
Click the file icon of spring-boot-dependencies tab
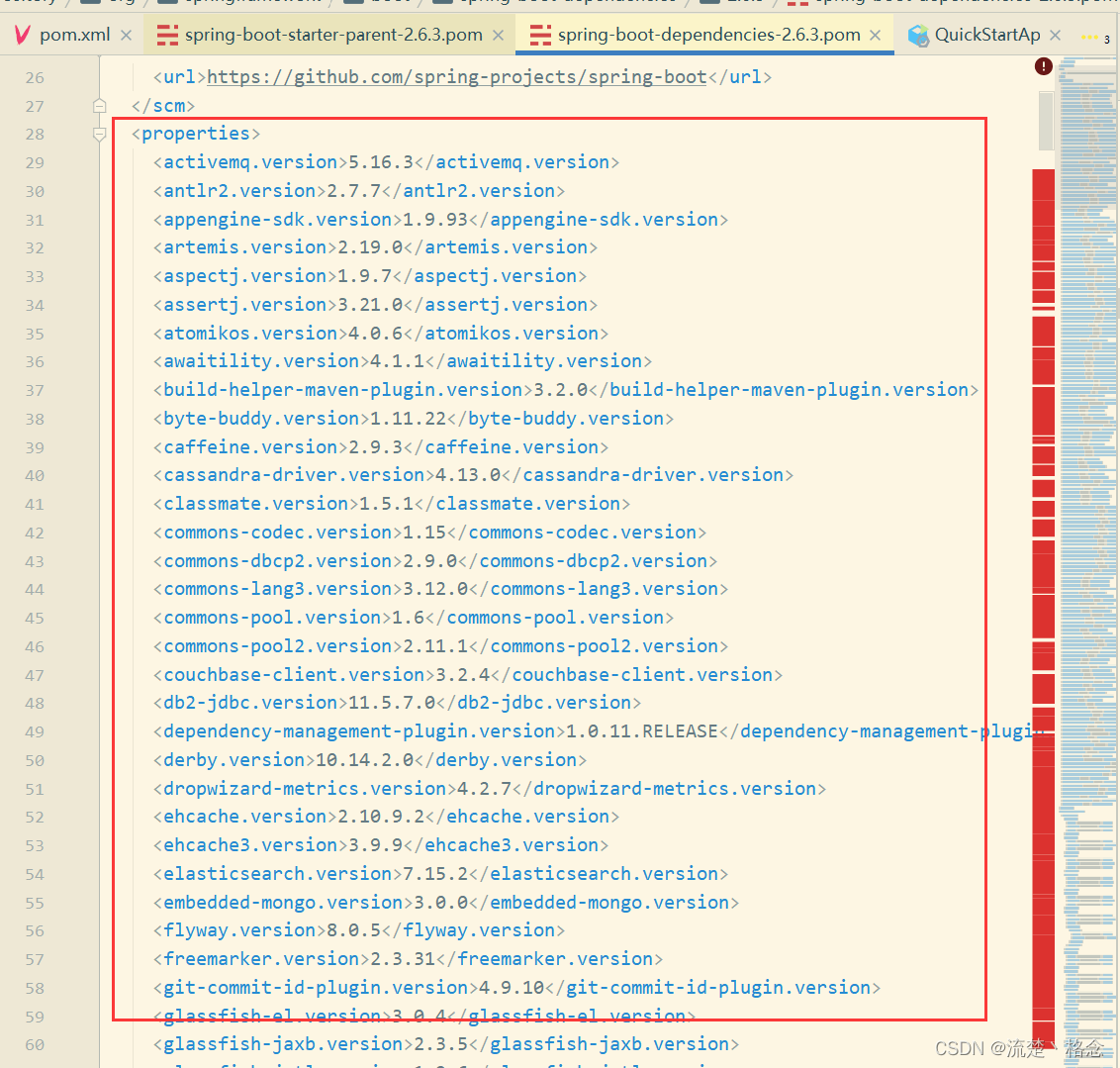click(541, 35)
